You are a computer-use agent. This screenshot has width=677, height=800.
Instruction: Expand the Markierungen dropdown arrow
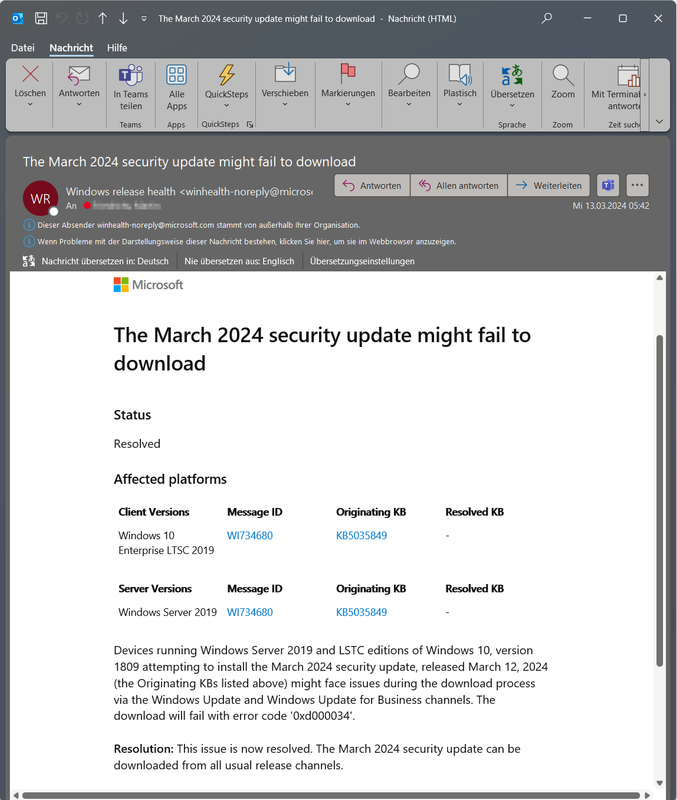click(x=348, y=104)
